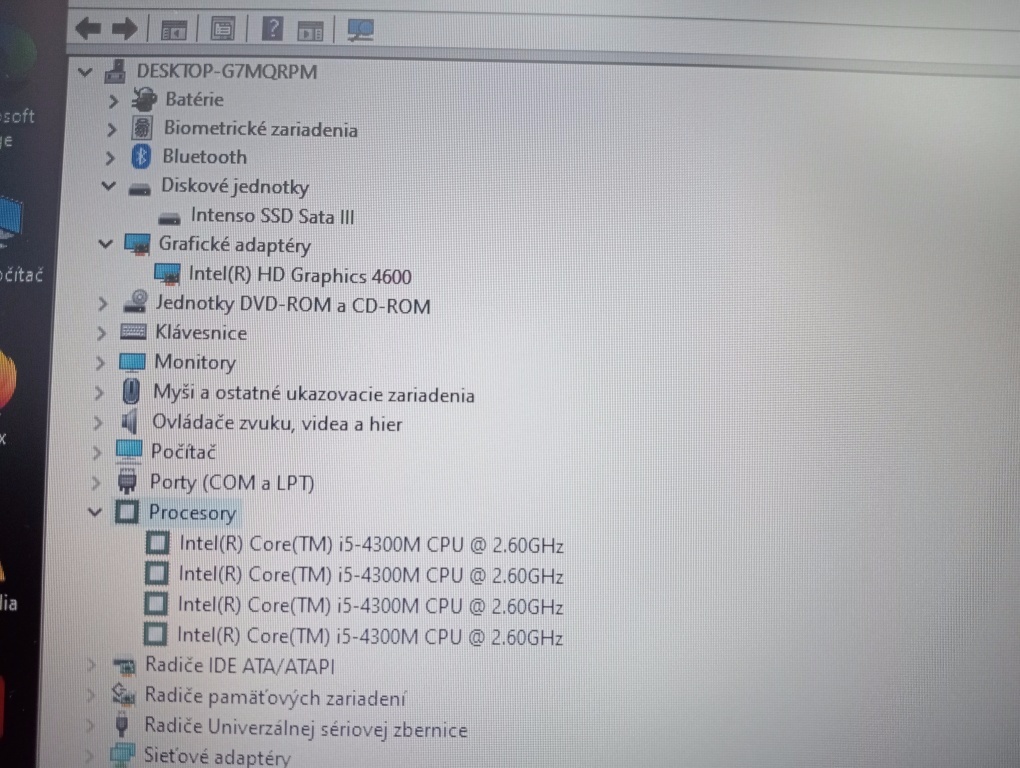Select the second i5-4300M CPU entry
The height and width of the screenshot is (768, 1020).
371,575
